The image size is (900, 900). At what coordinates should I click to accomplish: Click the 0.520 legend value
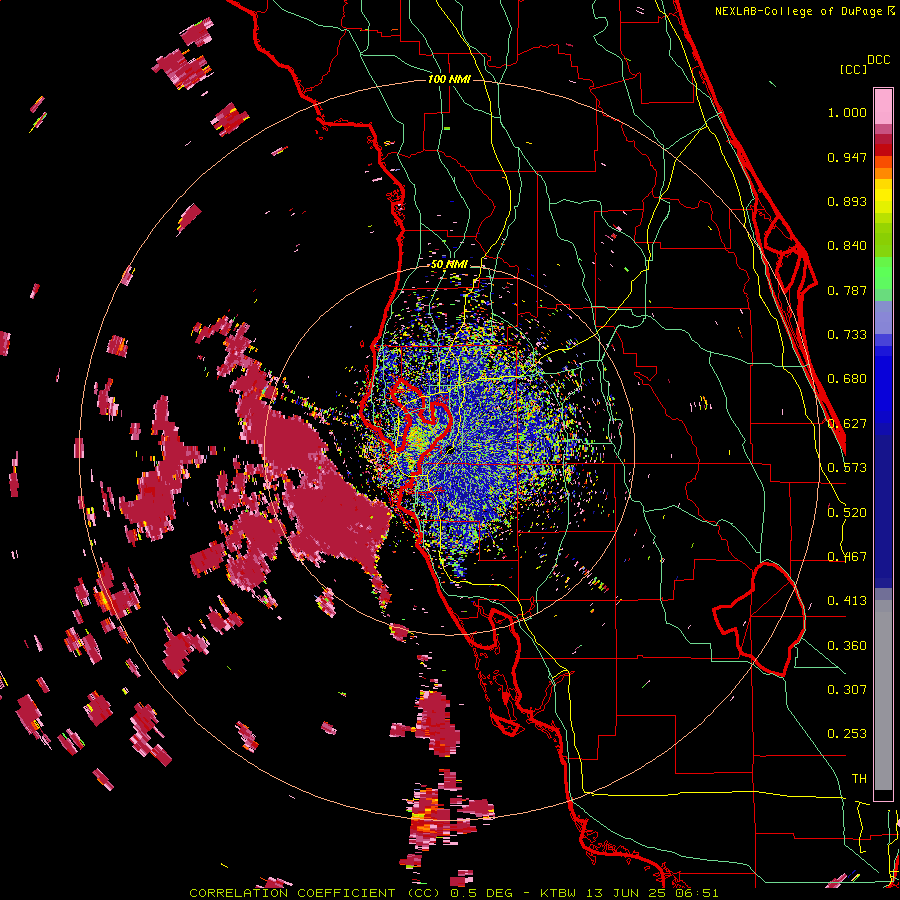pyautogui.click(x=847, y=513)
